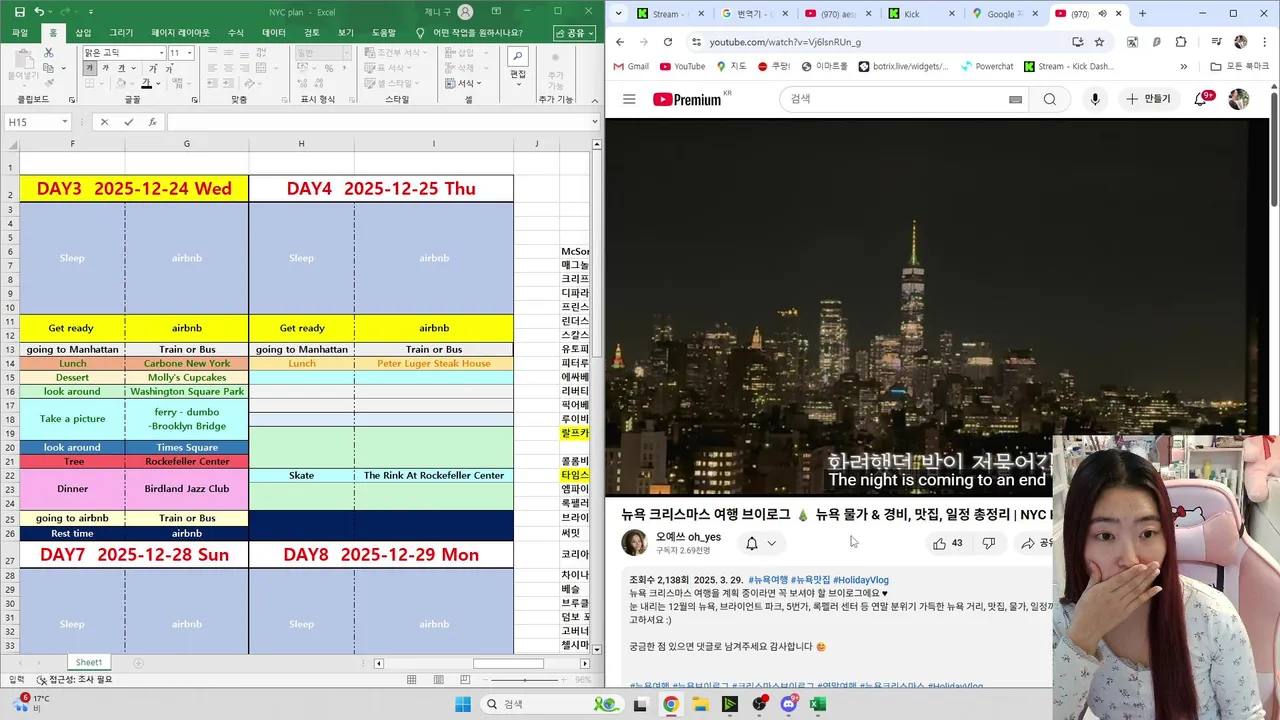This screenshot has height=720, width=1280.
Task: Click the Excel horizontal scrollbar thumb
Action: pyautogui.click(x=508, y=664)
